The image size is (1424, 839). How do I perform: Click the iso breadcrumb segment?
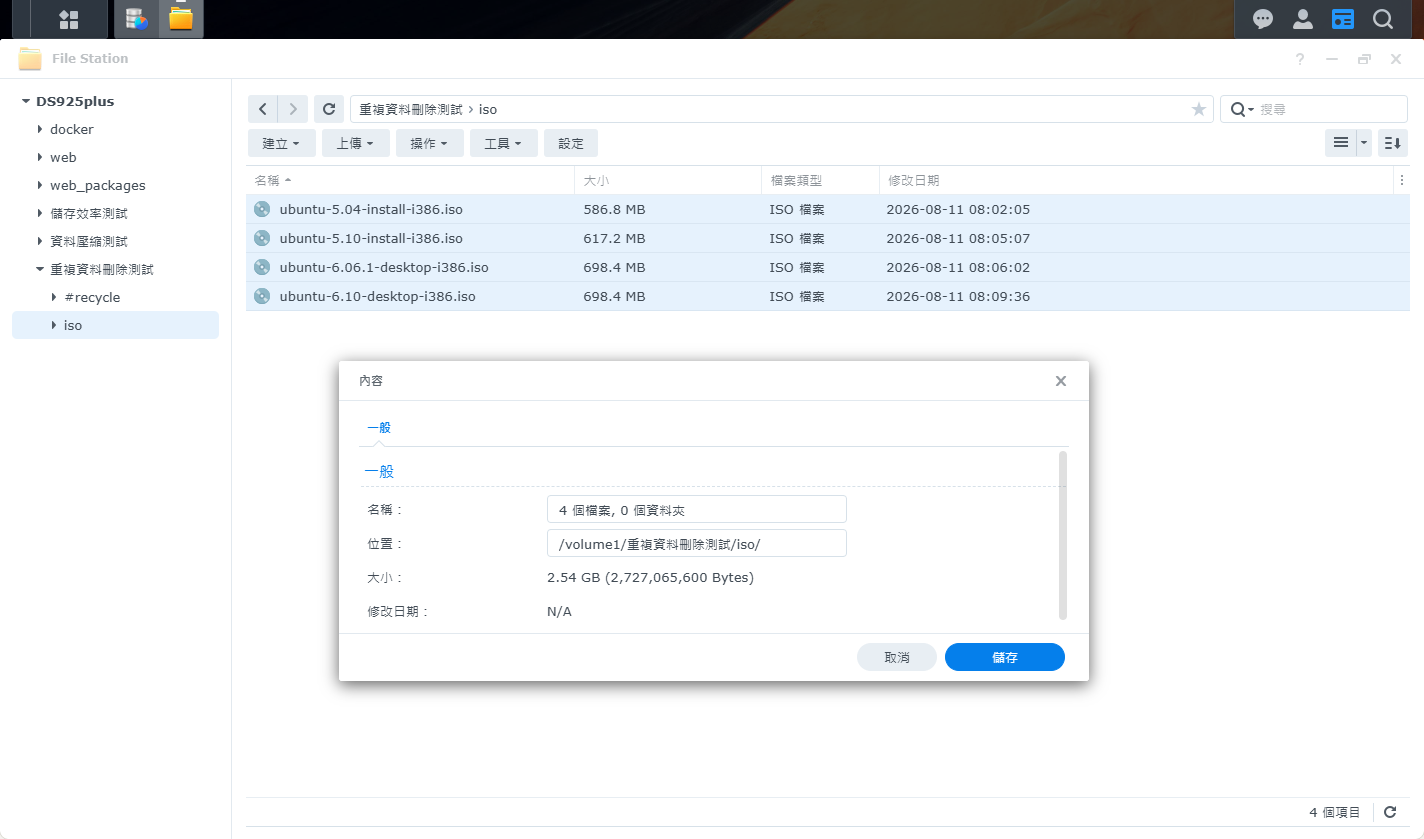pos(488,109)
